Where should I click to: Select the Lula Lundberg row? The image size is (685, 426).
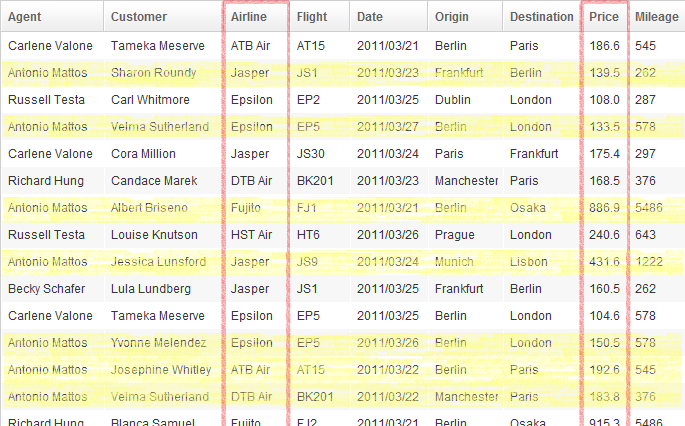(343, 289)
